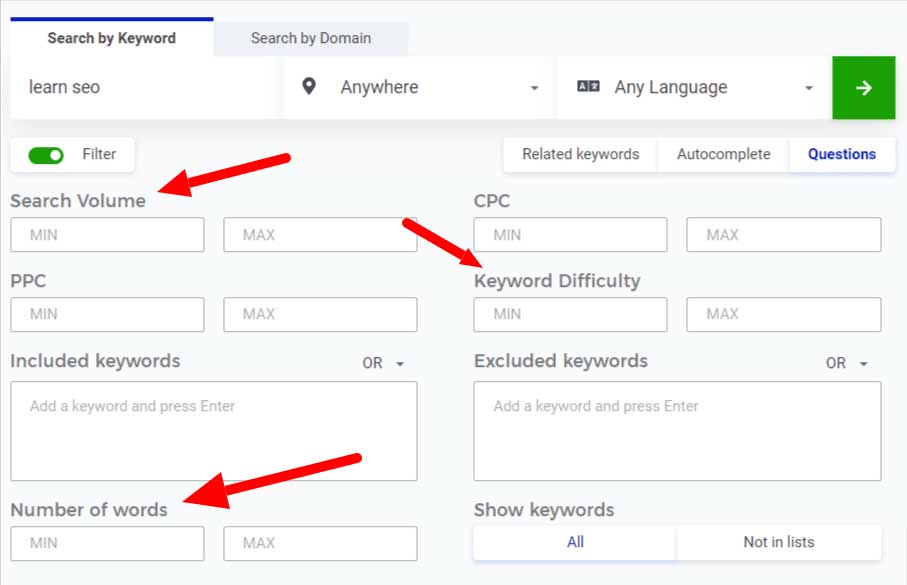Image resolution: width=907 pixels, height=585 pixels.
Task: Click the Included keywords text box
Action: (x=213, y=431)
